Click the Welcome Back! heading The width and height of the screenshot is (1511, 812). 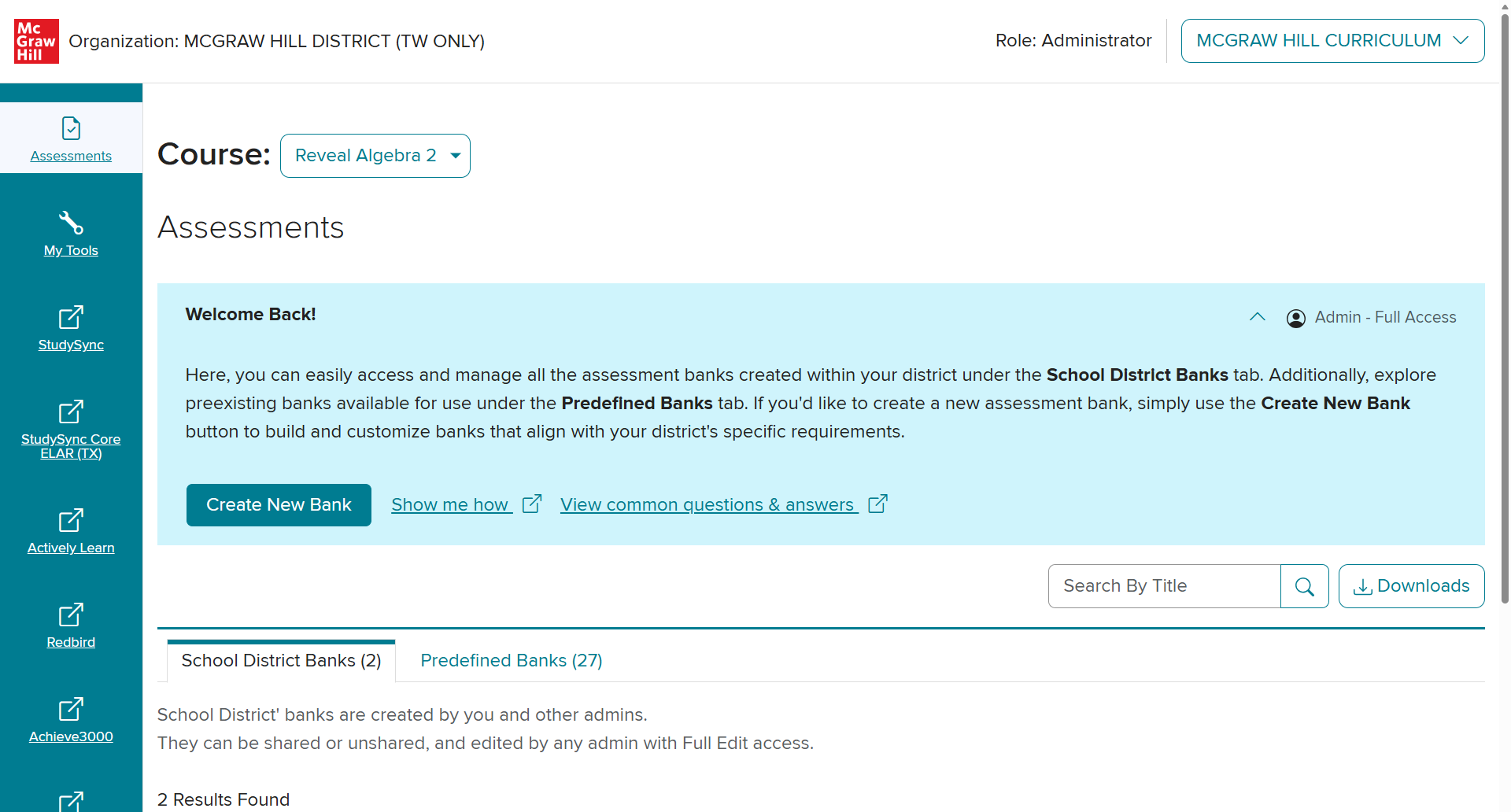(250, 315)
